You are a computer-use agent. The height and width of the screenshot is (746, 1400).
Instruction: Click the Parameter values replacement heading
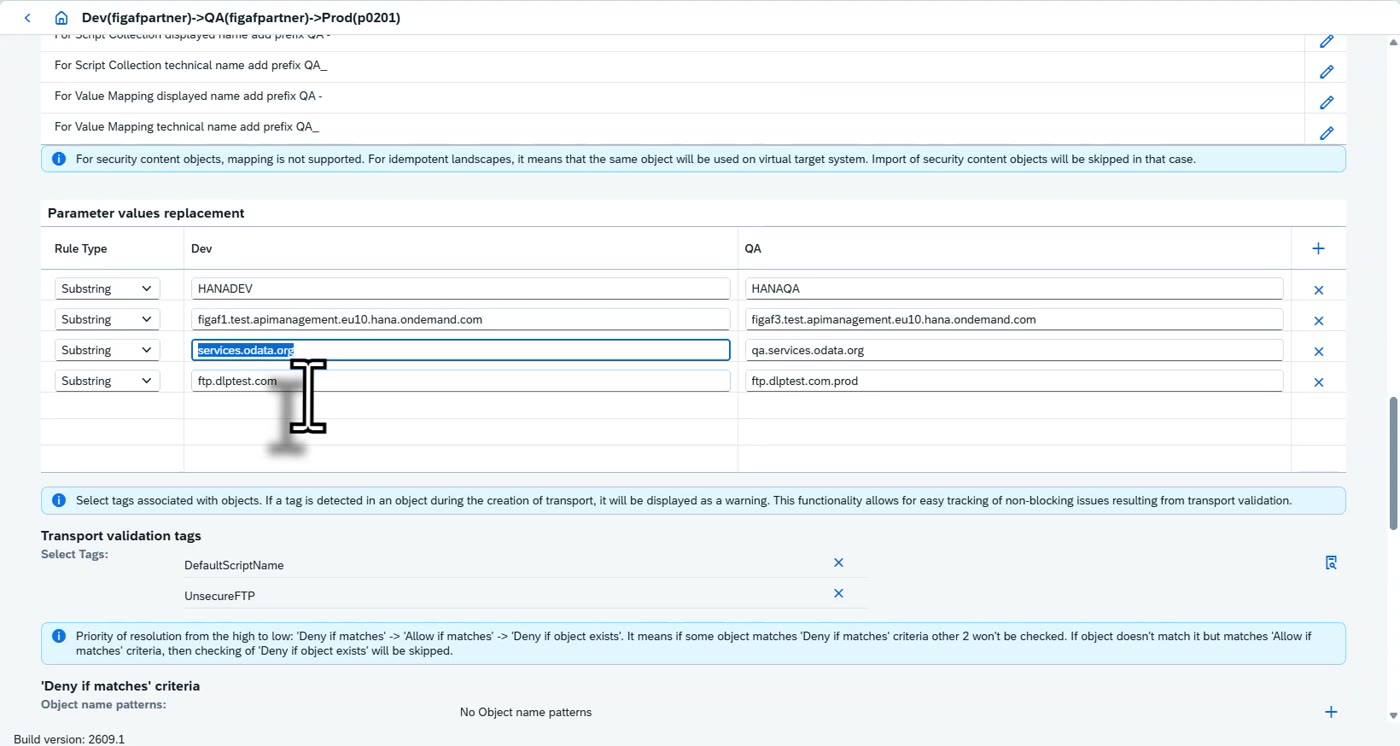(x=146, y=213)
